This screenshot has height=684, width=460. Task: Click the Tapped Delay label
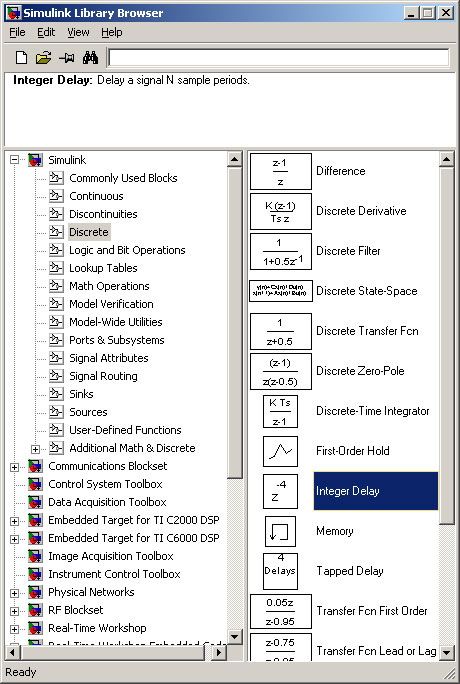pyautogui.click(x=350, y=571)
